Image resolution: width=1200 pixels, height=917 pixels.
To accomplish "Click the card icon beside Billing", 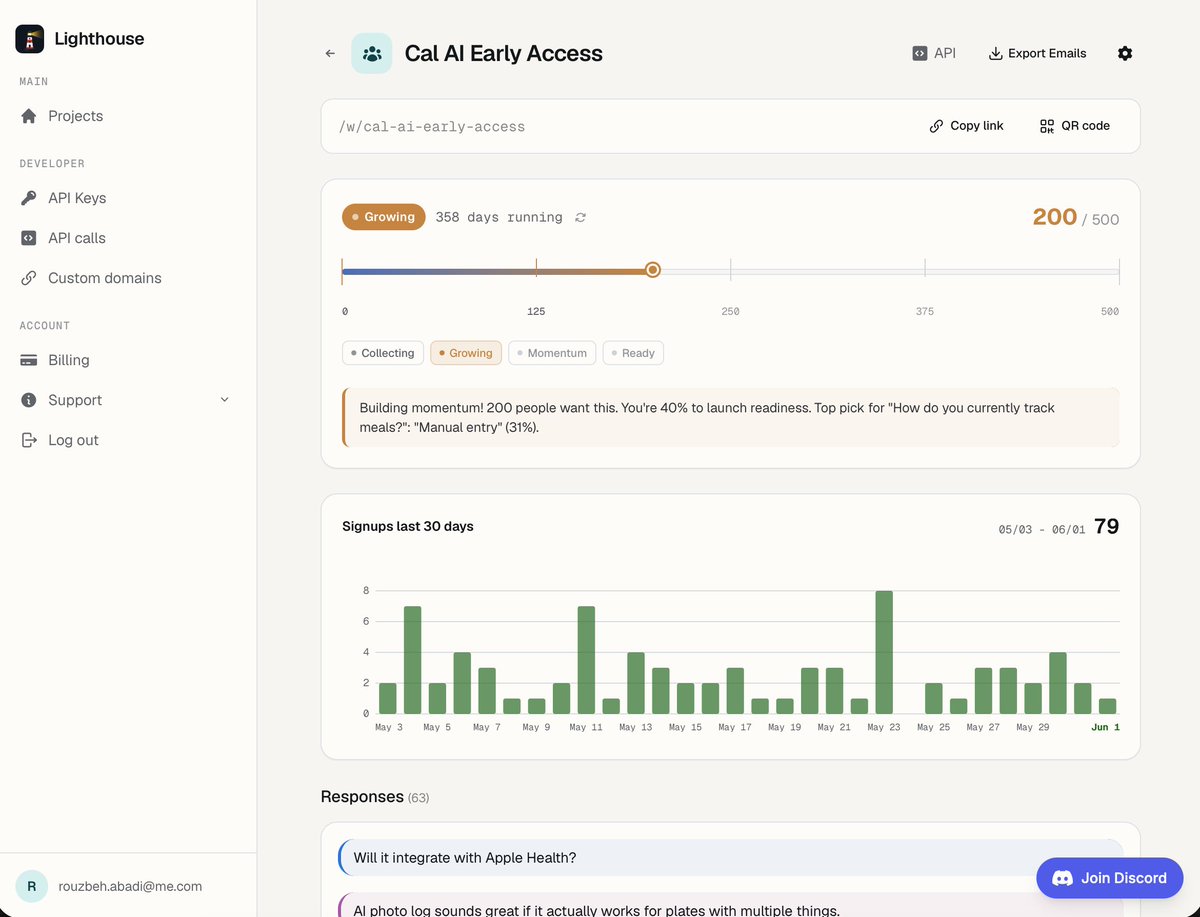I will (x=29, y=360).
